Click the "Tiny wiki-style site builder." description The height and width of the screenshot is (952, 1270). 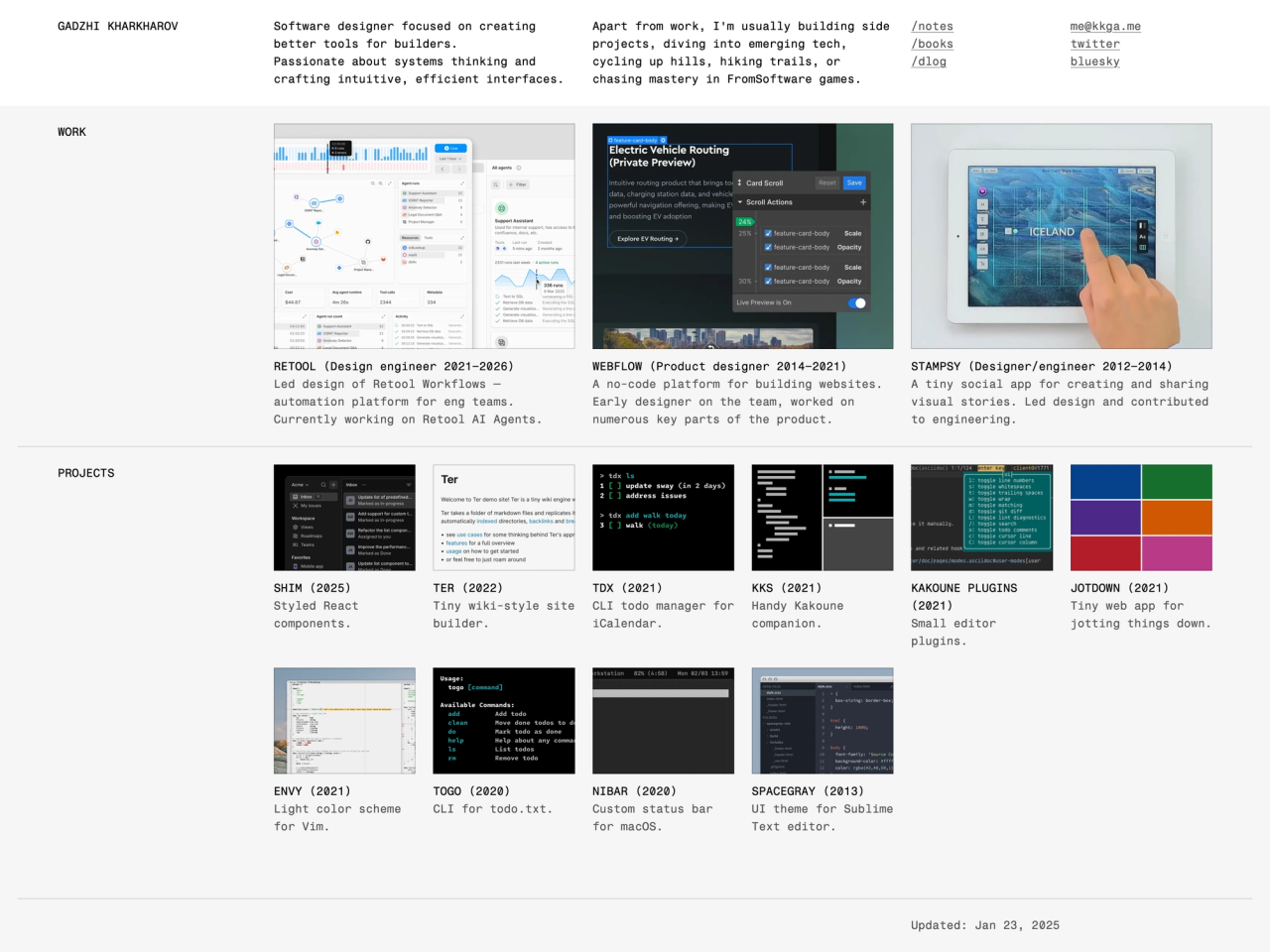pos(504,616)
